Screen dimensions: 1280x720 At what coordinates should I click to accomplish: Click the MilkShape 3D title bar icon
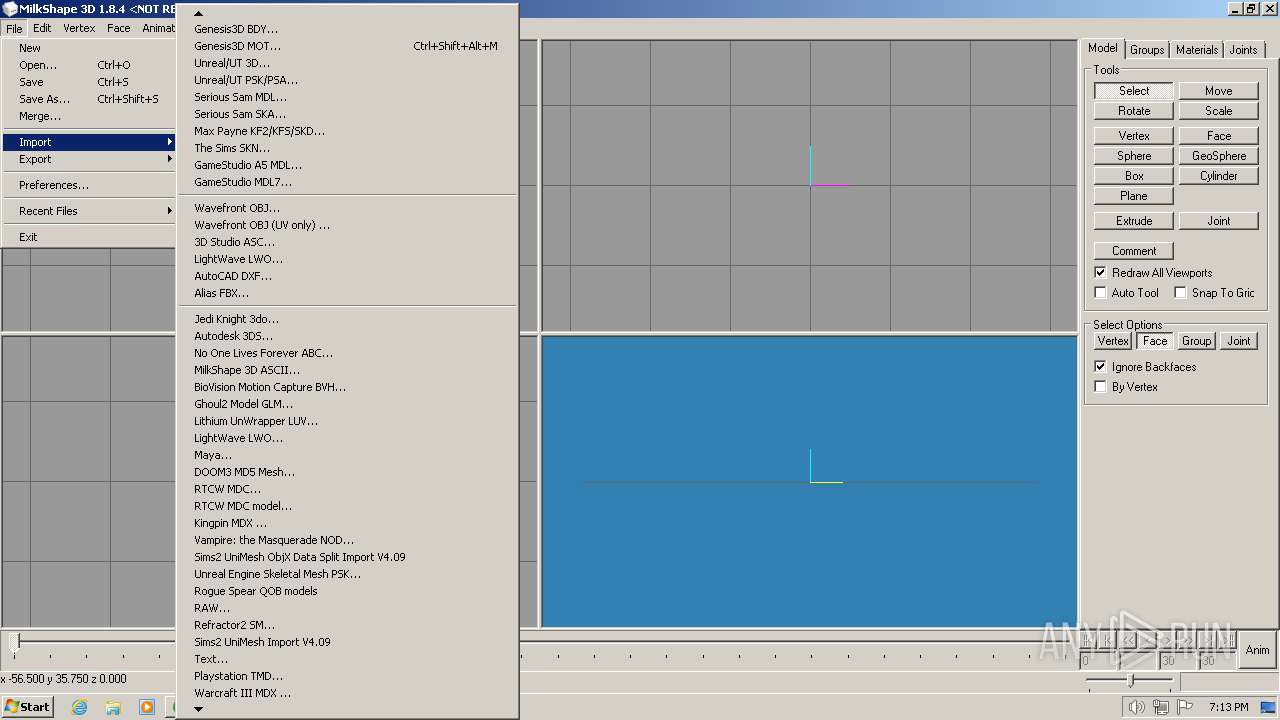tap(9, 9)
